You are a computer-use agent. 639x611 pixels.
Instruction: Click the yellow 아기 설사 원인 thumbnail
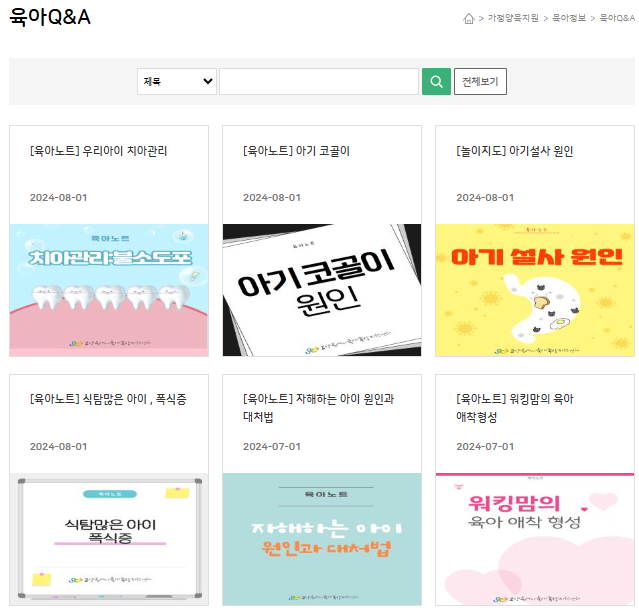click(535, 290)
